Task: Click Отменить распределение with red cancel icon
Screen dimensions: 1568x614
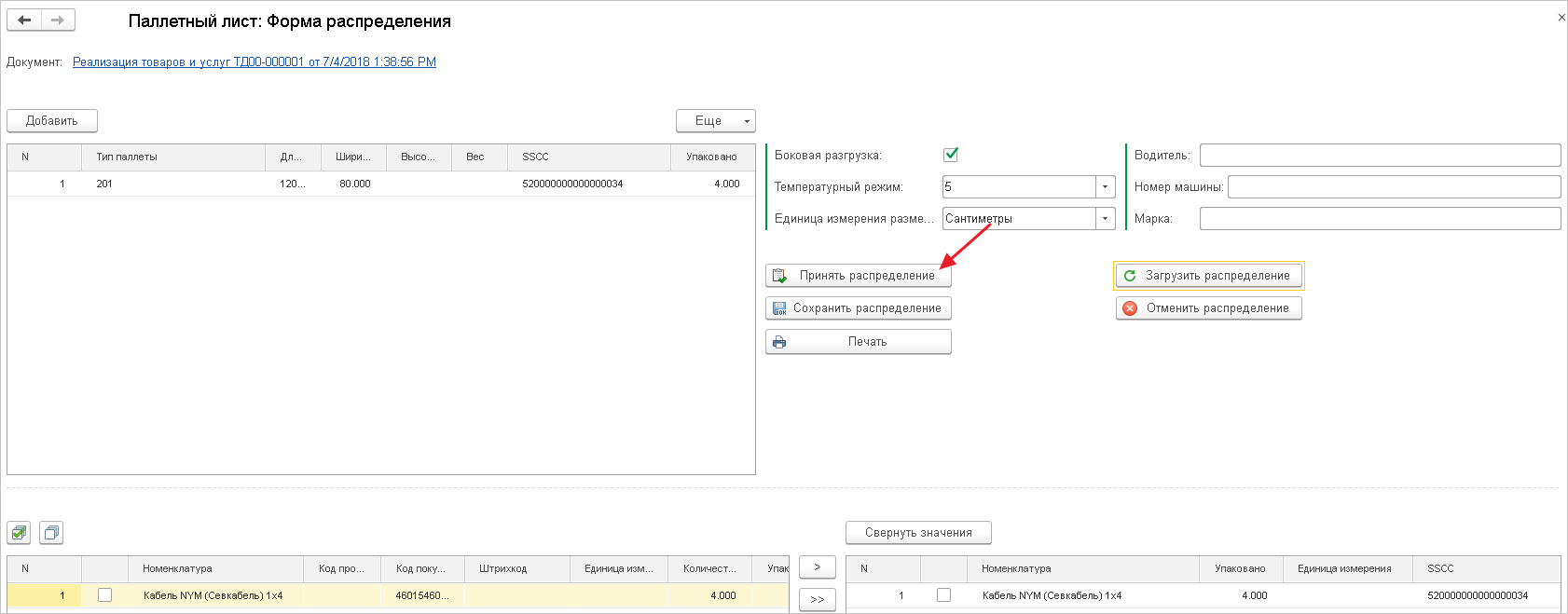Action: tap(1208, 308)
